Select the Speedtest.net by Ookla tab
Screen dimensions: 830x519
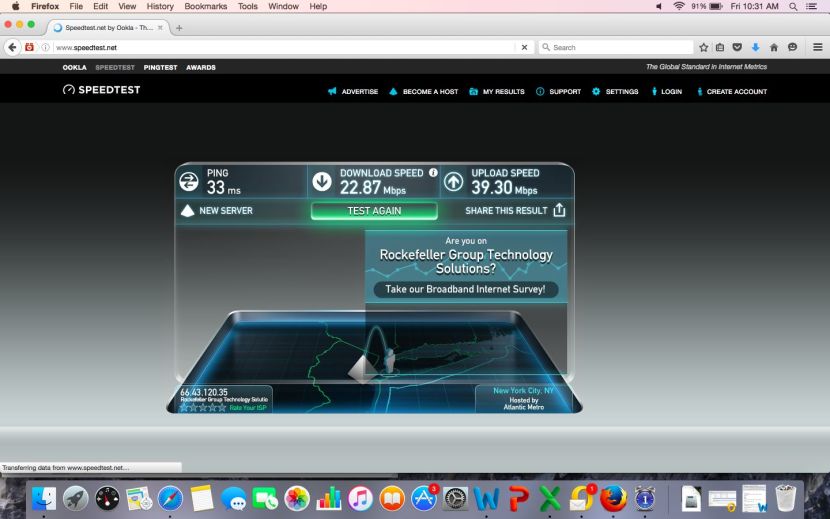(x=109, y=28)
